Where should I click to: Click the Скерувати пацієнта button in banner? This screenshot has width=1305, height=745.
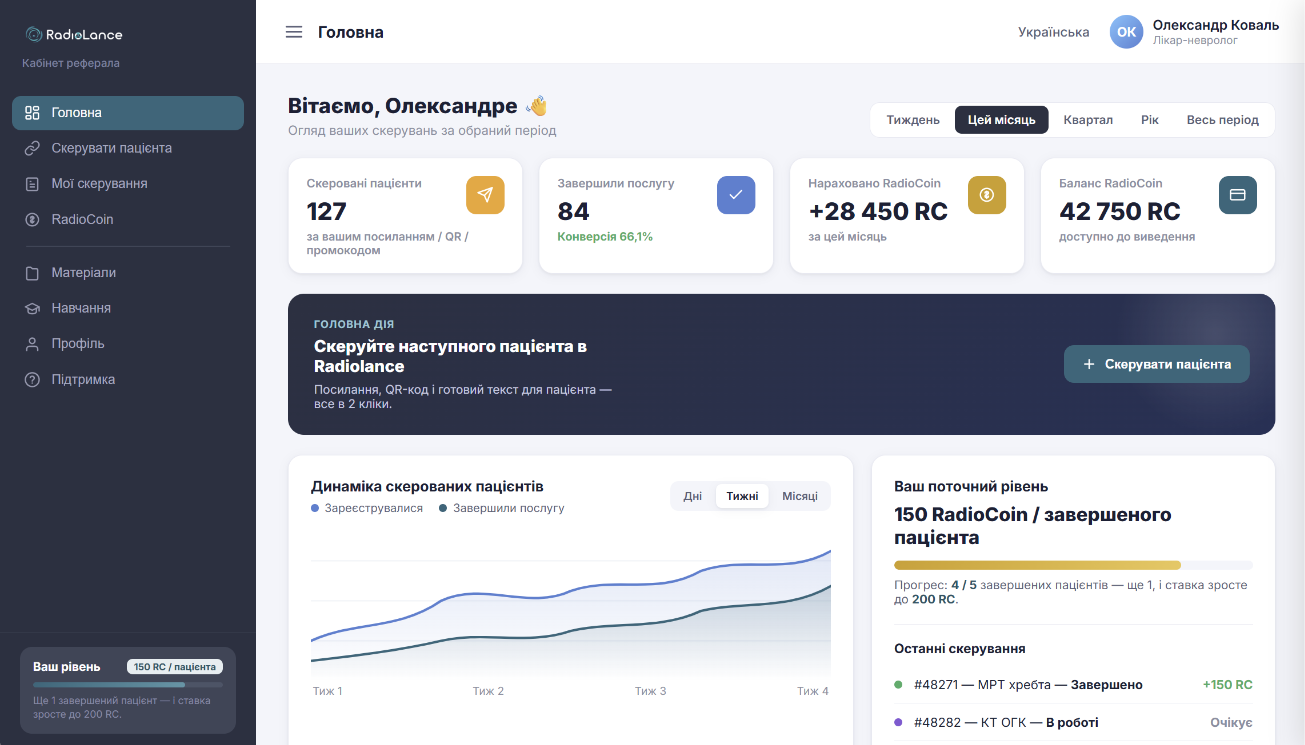pyautogui.click(x=1157, y=365)
